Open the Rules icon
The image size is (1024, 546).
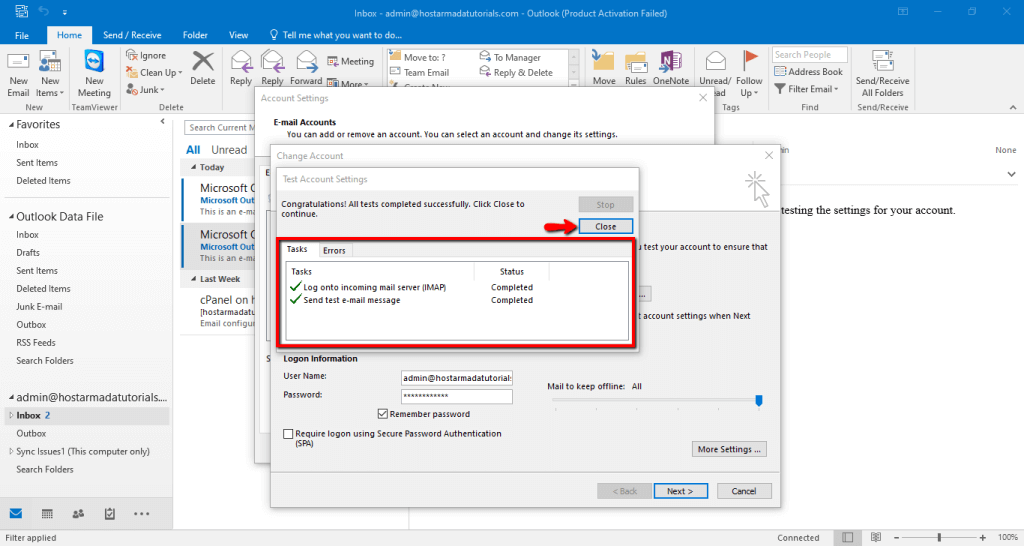click(x=635, y=62)
